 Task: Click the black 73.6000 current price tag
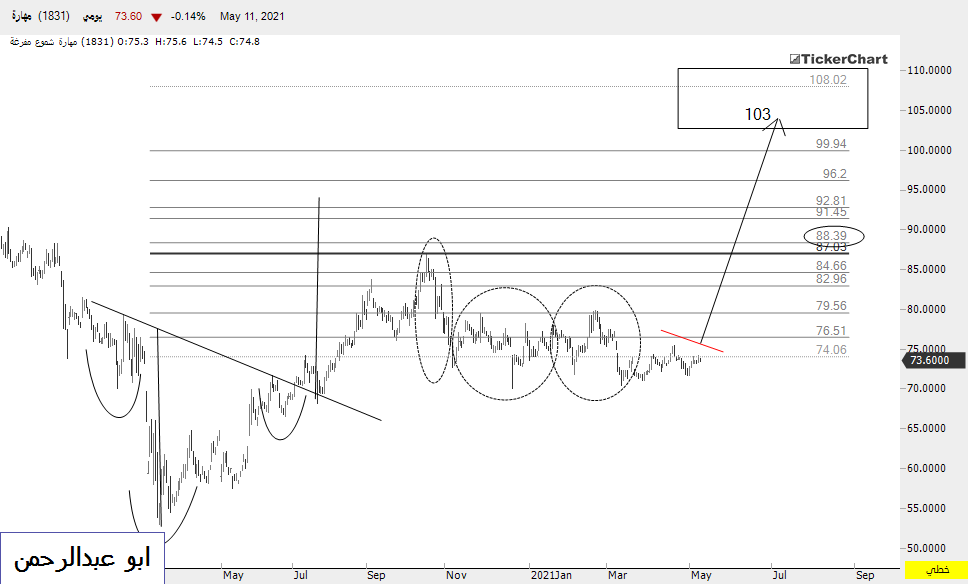(x=936, y=361)
